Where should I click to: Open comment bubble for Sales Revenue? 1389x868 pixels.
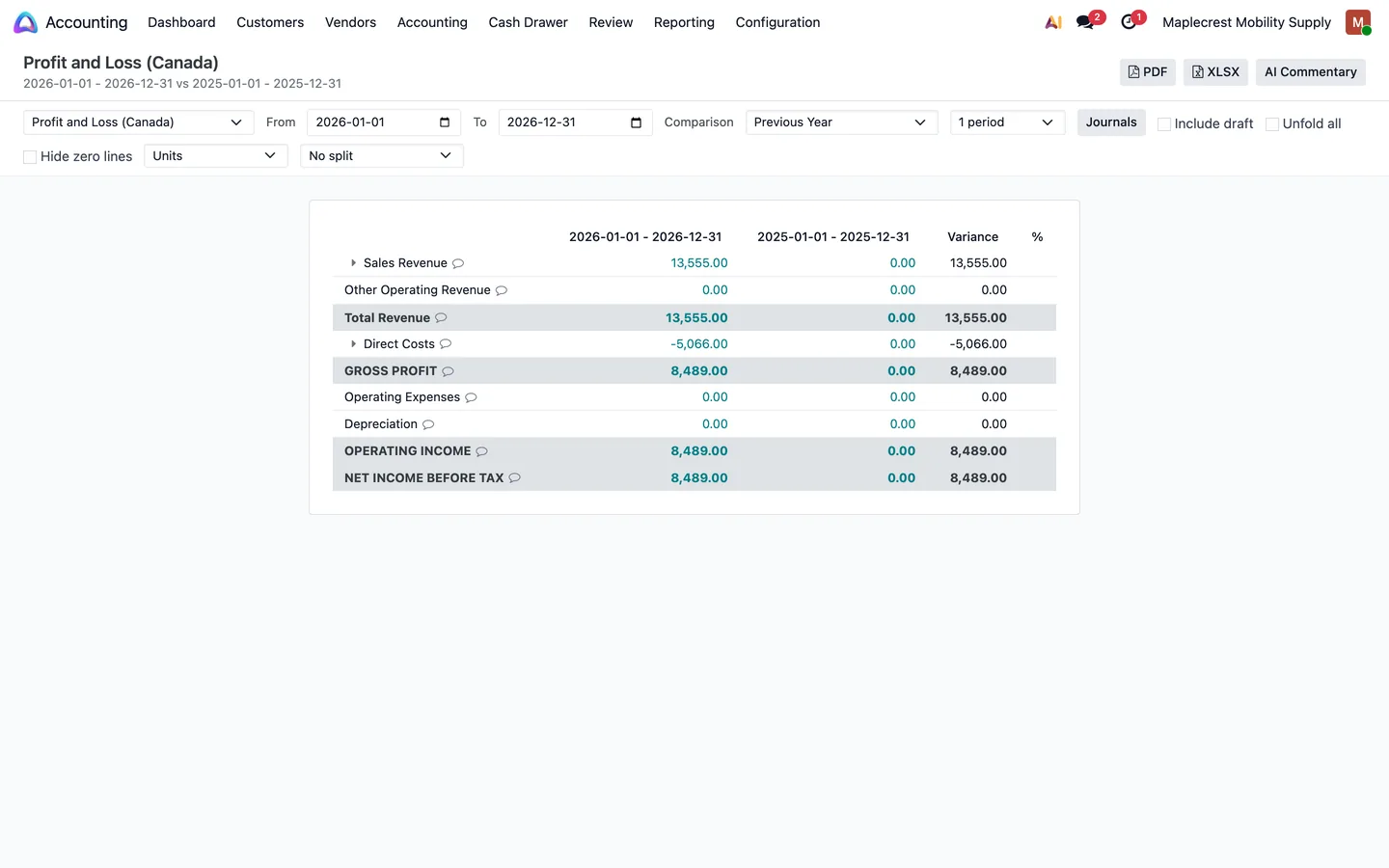click(458, 263)
